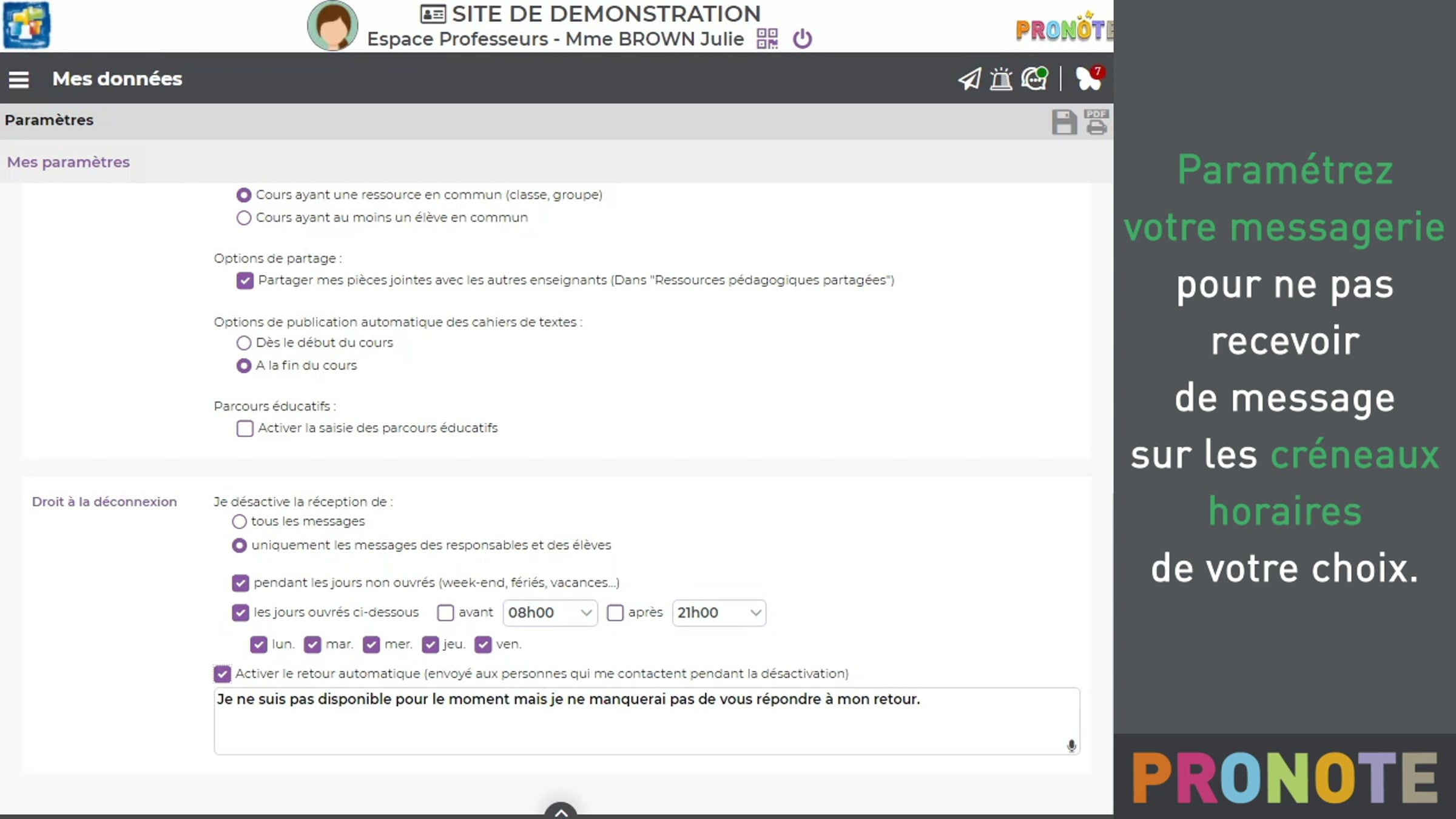Open Mme BROWN Julie's profile avatar
1456x819 pixels.
pyautogui.click(x=332, y=26)
